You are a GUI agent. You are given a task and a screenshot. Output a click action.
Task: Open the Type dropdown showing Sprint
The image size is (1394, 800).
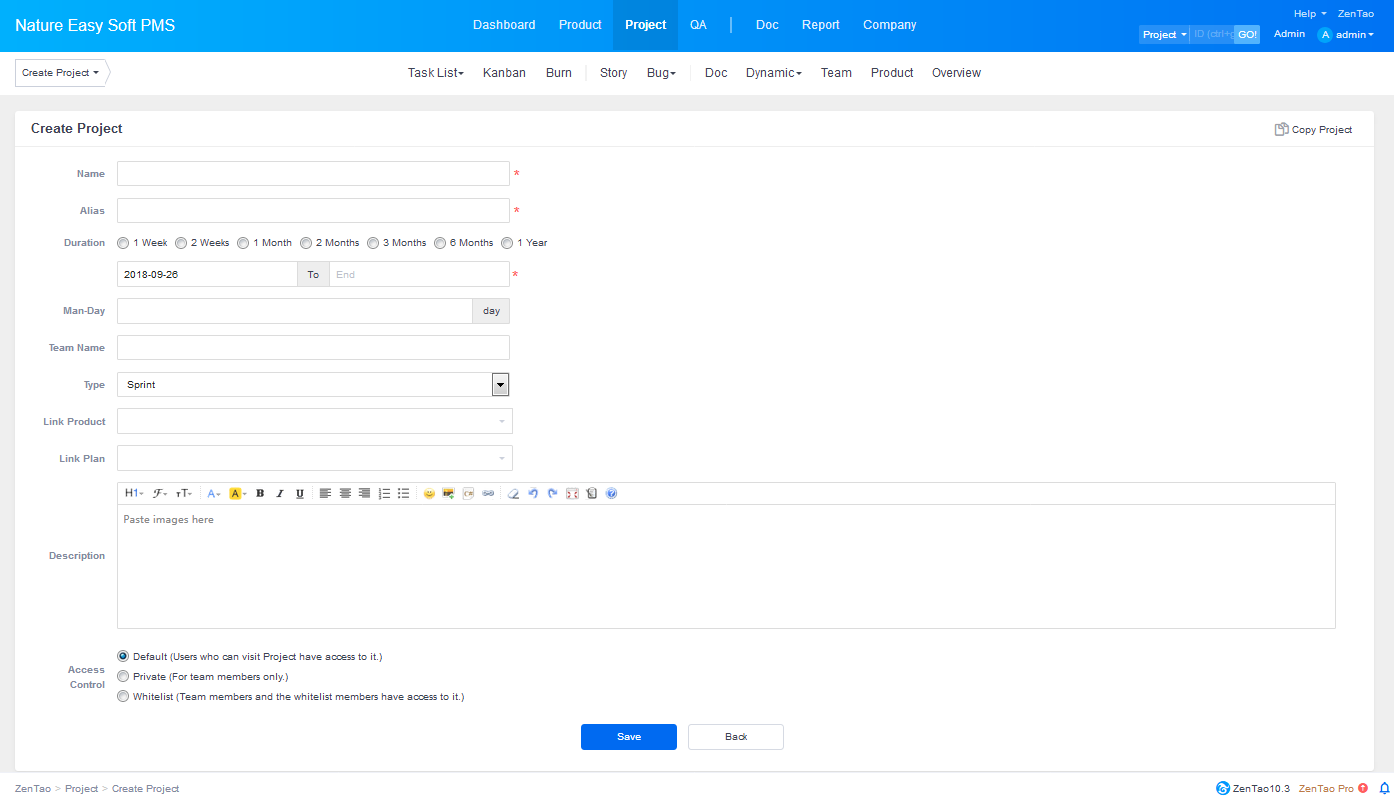(x=313, y=385)
